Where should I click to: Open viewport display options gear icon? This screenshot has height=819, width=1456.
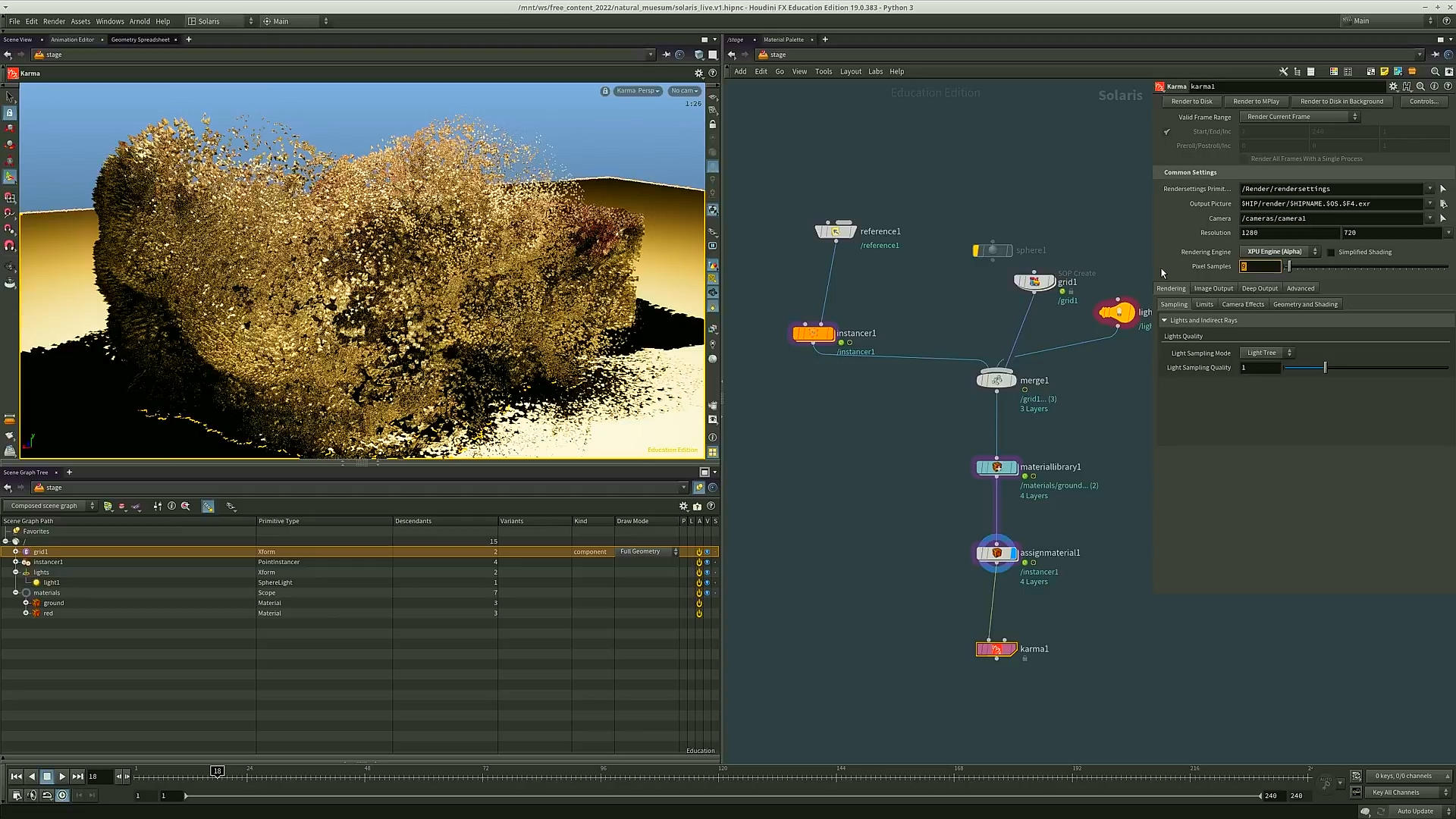(698, 74)
